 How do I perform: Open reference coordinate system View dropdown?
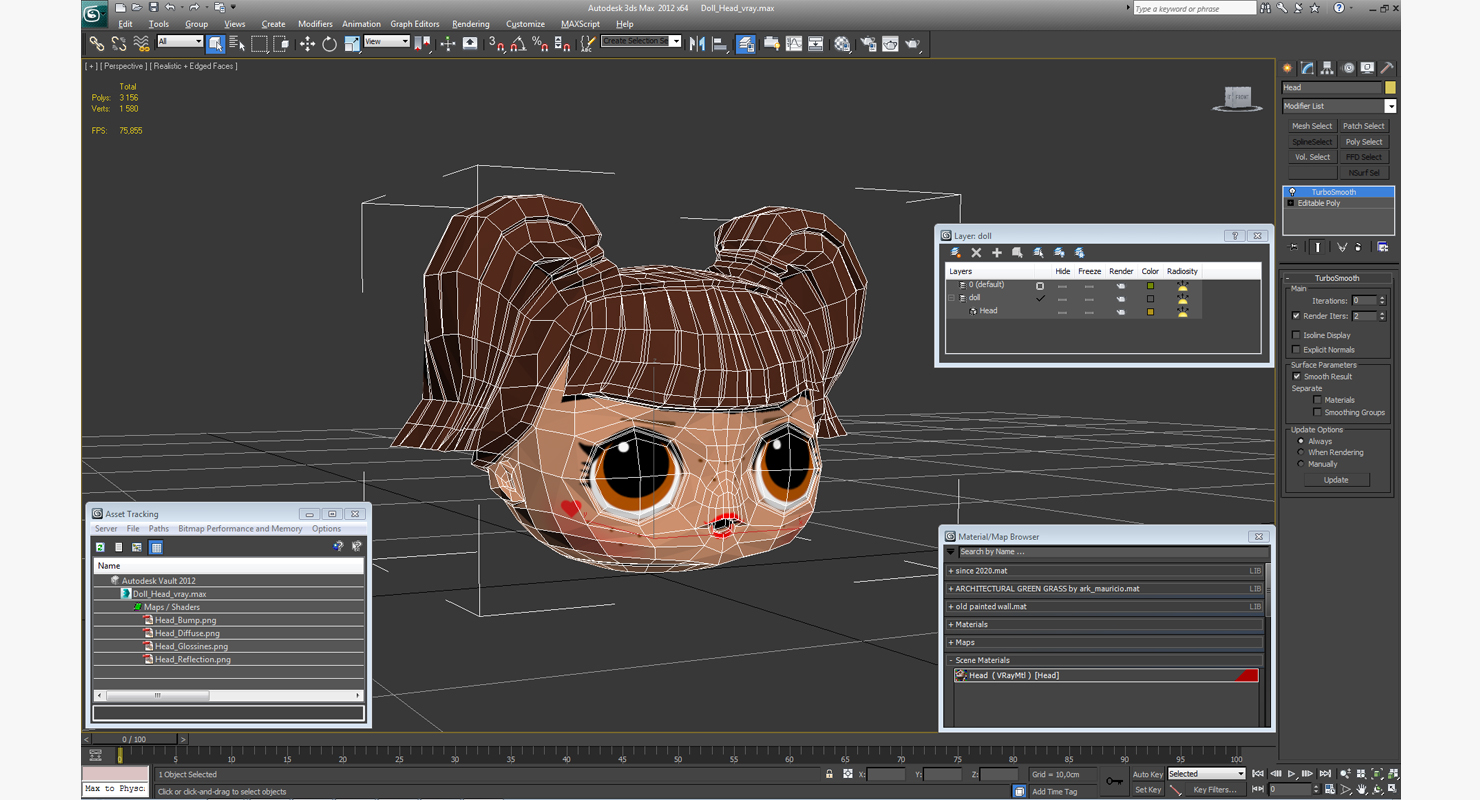(387, 42)
